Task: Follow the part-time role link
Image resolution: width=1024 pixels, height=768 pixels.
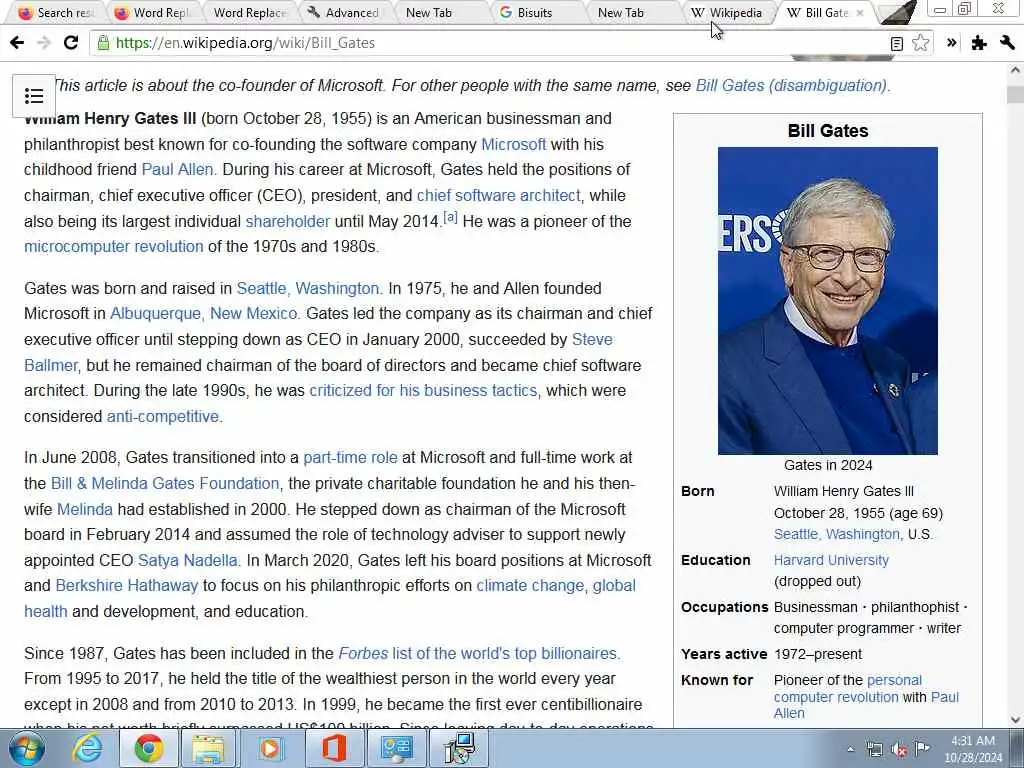Action: [x=351, y=458]
